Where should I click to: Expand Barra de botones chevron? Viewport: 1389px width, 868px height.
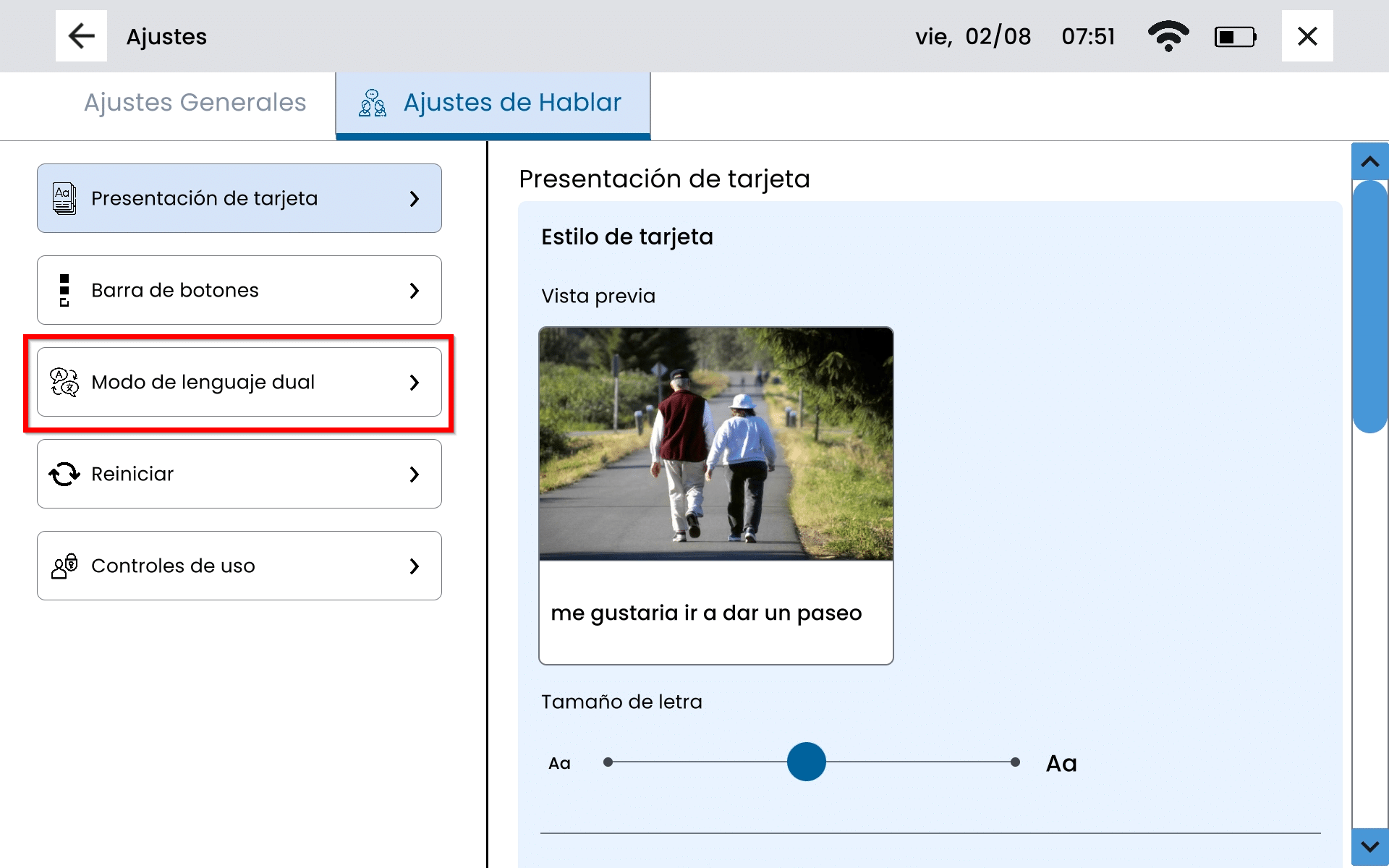414,290
